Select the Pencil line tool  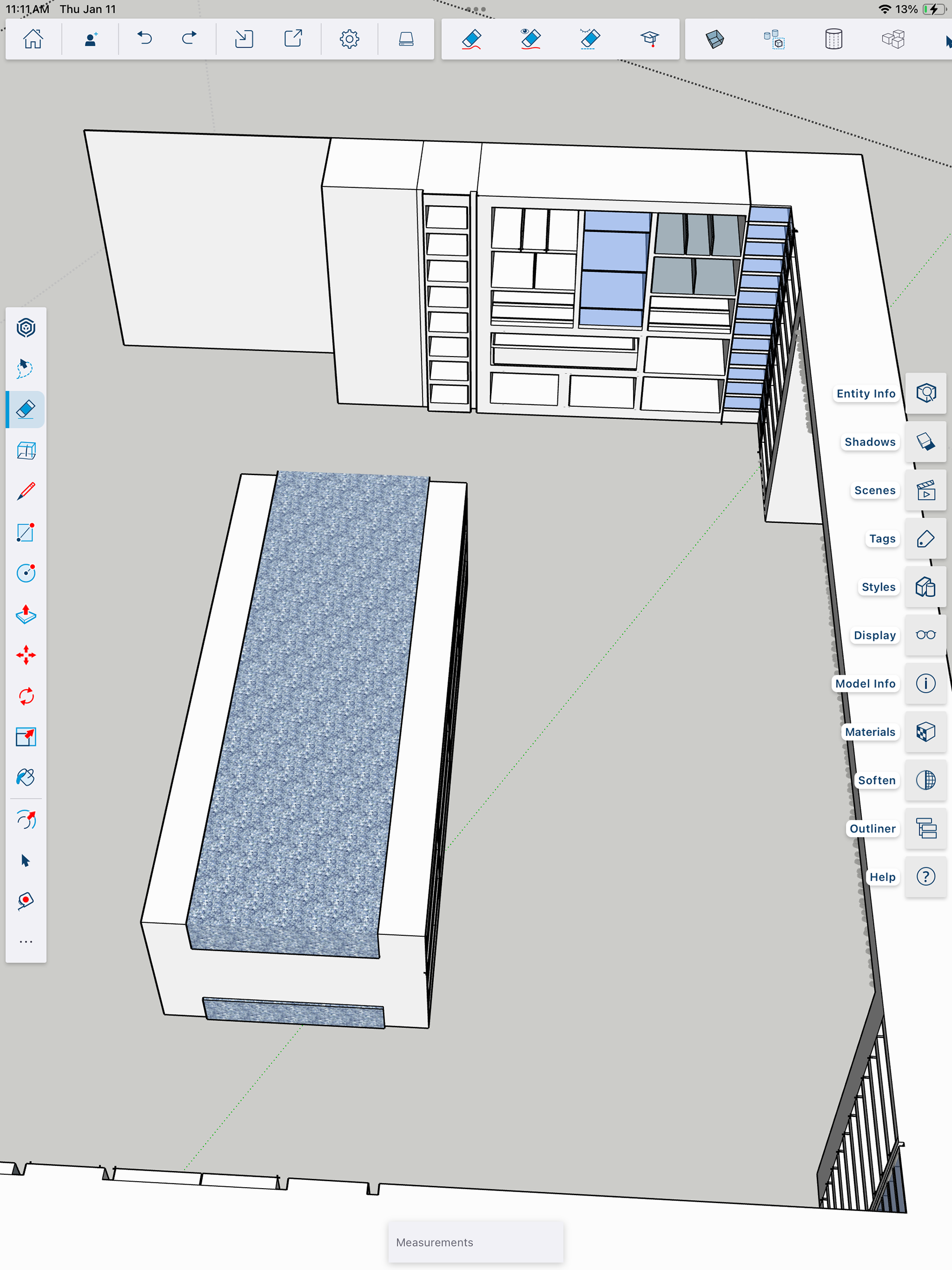point(25,491)
